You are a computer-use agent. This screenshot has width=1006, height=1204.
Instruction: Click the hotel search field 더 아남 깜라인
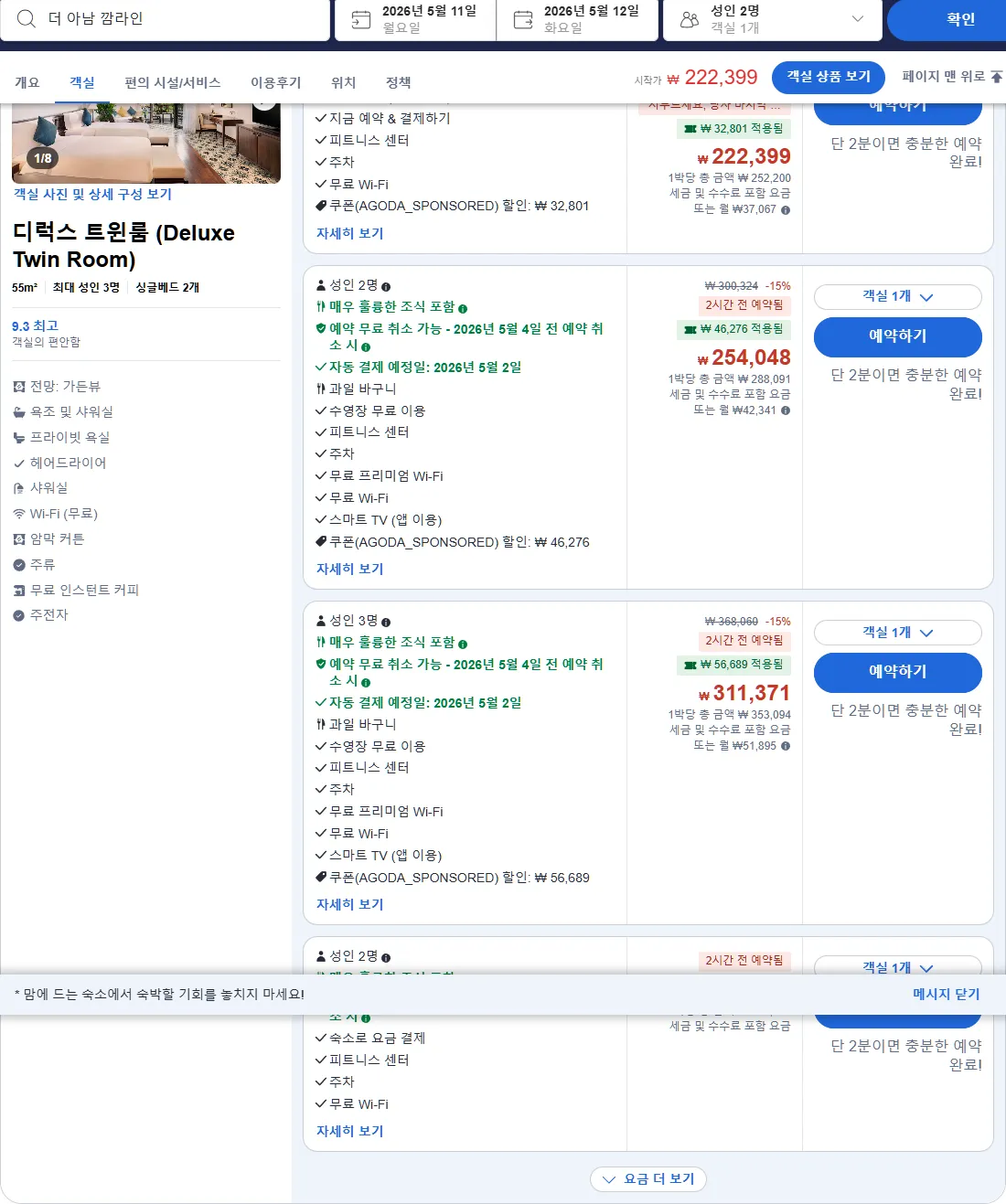point(165,19)
